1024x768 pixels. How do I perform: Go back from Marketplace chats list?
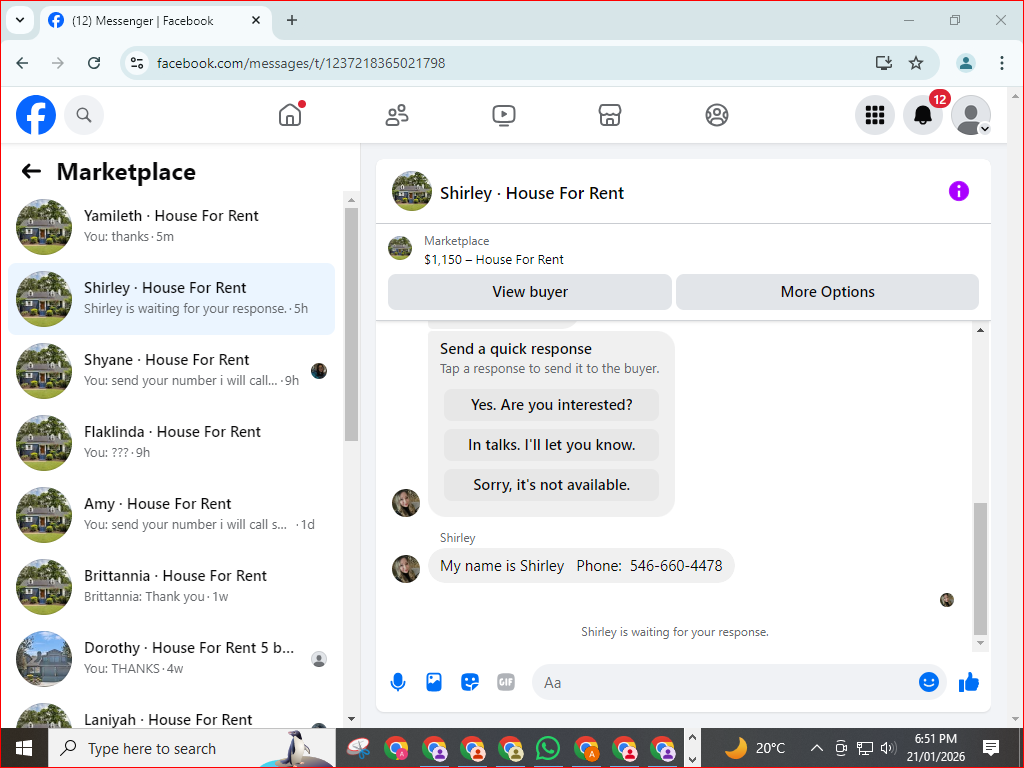[x=31, y=172]
